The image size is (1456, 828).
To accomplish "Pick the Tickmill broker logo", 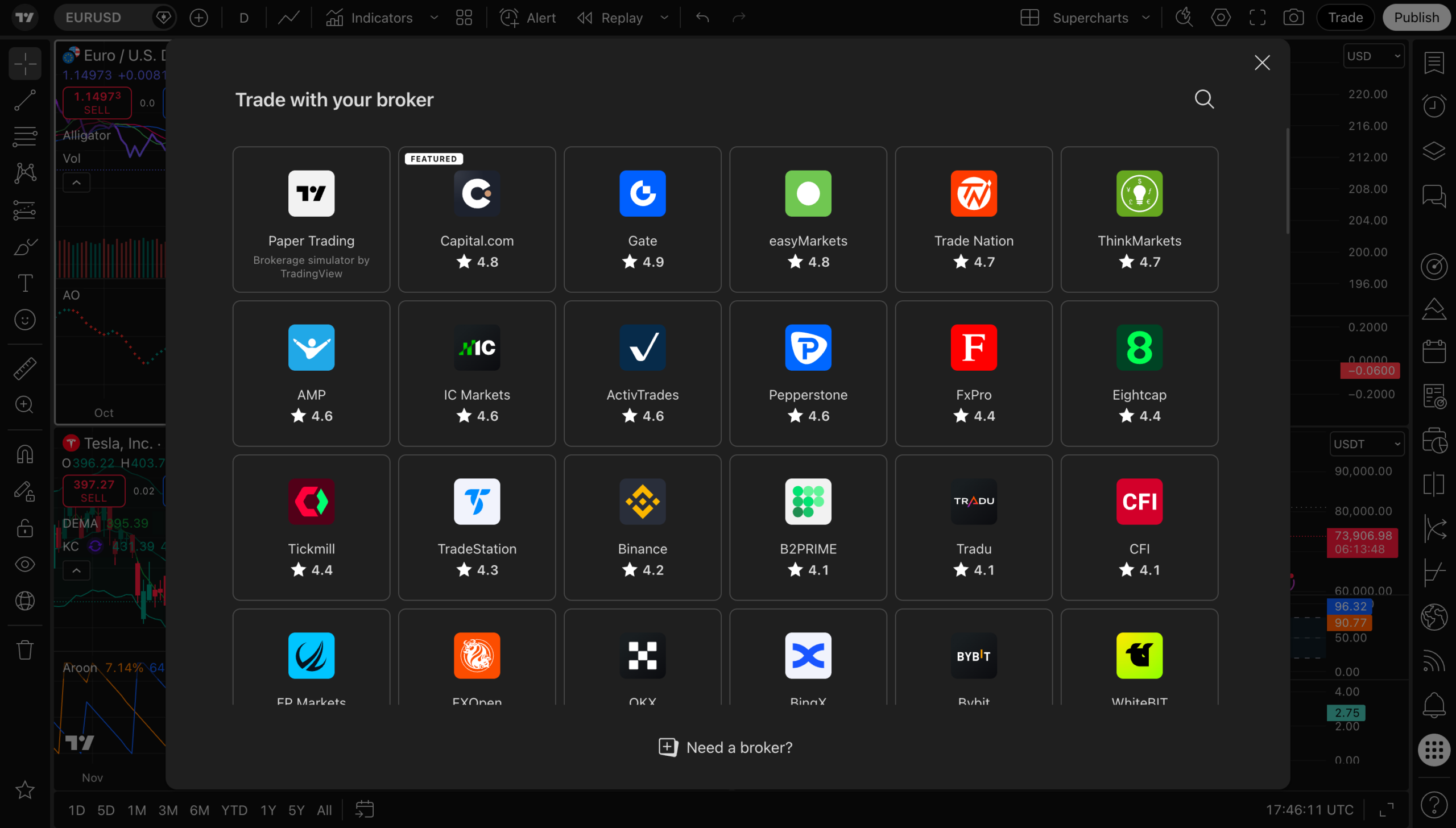I will pyautogui.click(x=311, y=502).
